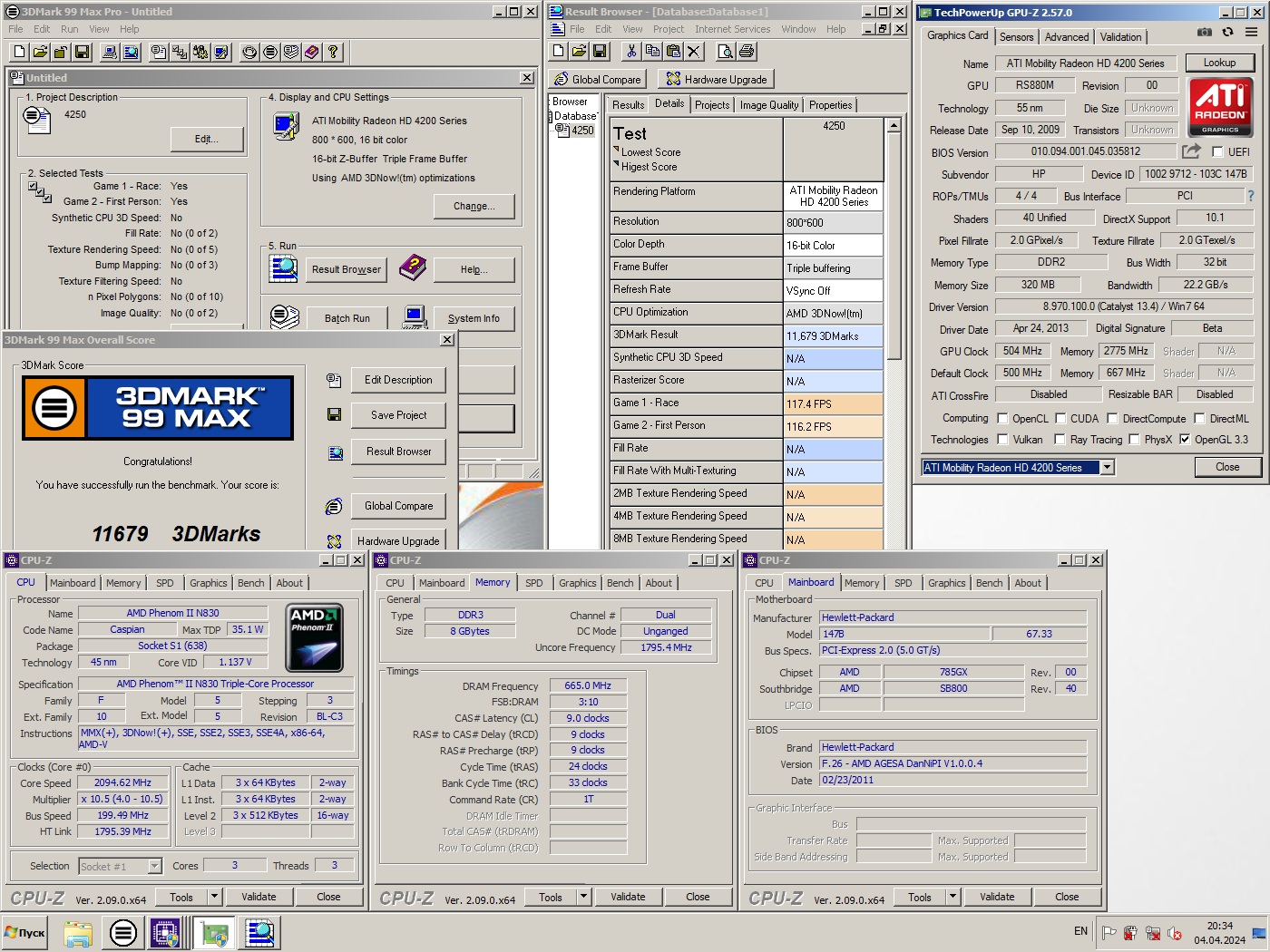Click Bus Interface question mark in GPU-Z
The height and width of the screenshot is (952, 1270).
[1250, 196]
